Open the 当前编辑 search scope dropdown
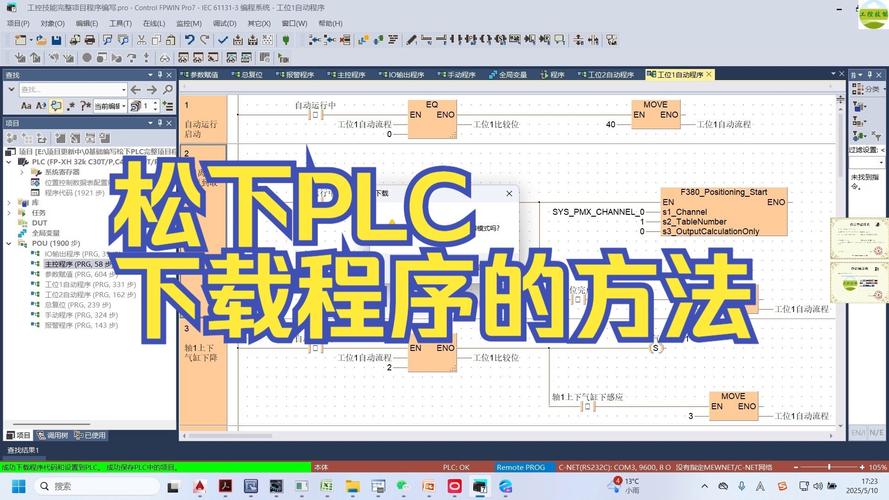Viewport: 889px width, 500px height. tap(124, 106)
